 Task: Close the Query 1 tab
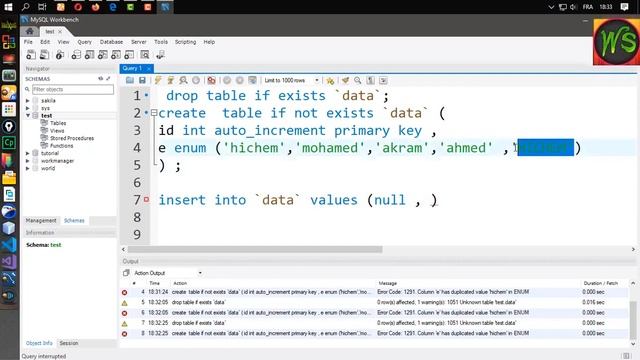point(149,69)
